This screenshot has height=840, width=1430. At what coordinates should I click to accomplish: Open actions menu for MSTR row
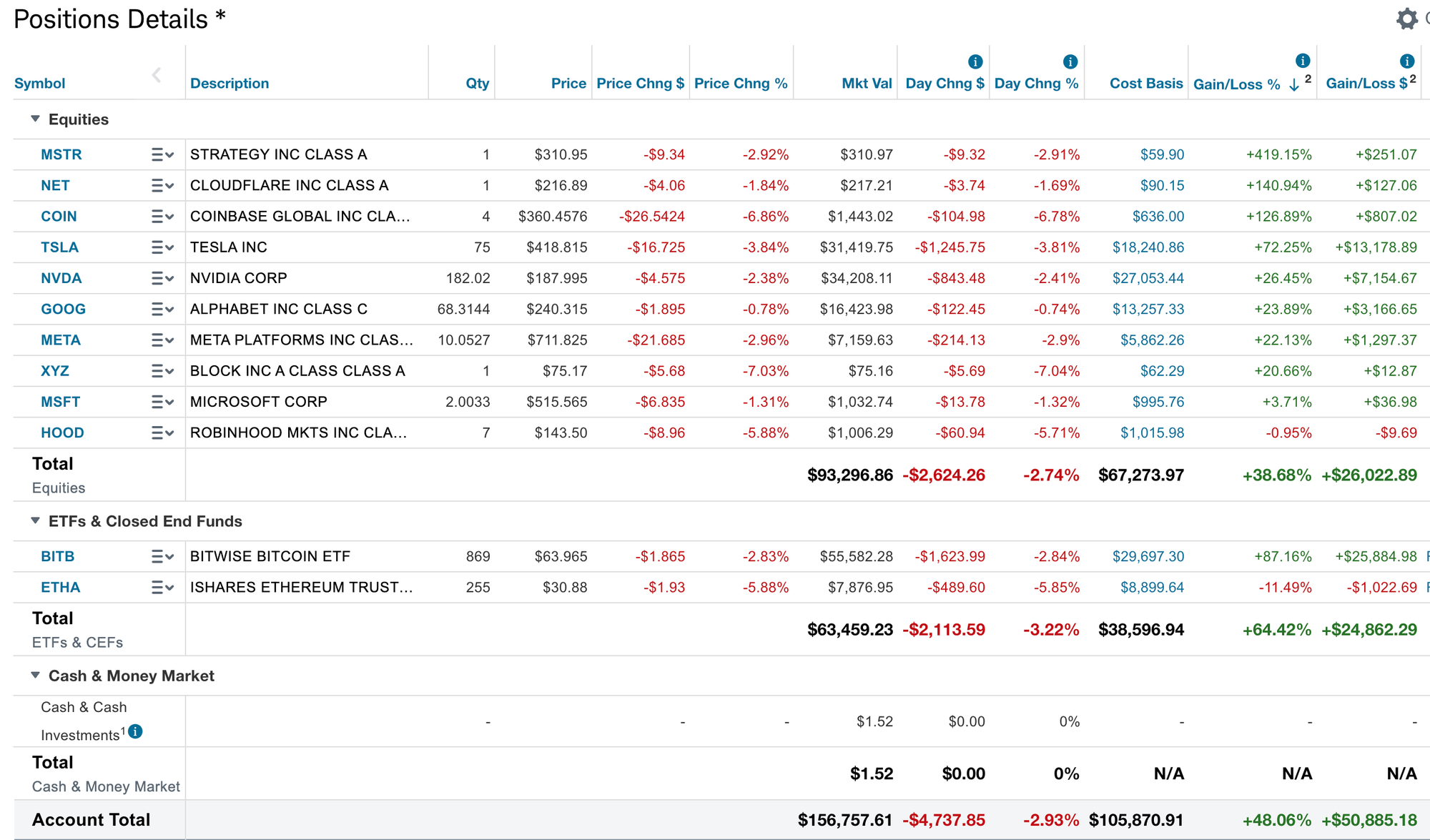(162, 154)
